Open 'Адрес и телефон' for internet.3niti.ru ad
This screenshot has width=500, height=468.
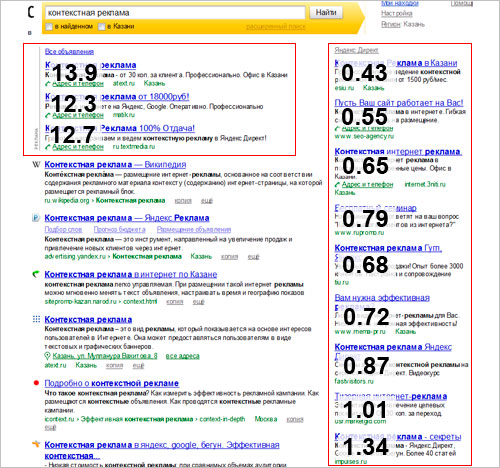(x=367, y=184)
